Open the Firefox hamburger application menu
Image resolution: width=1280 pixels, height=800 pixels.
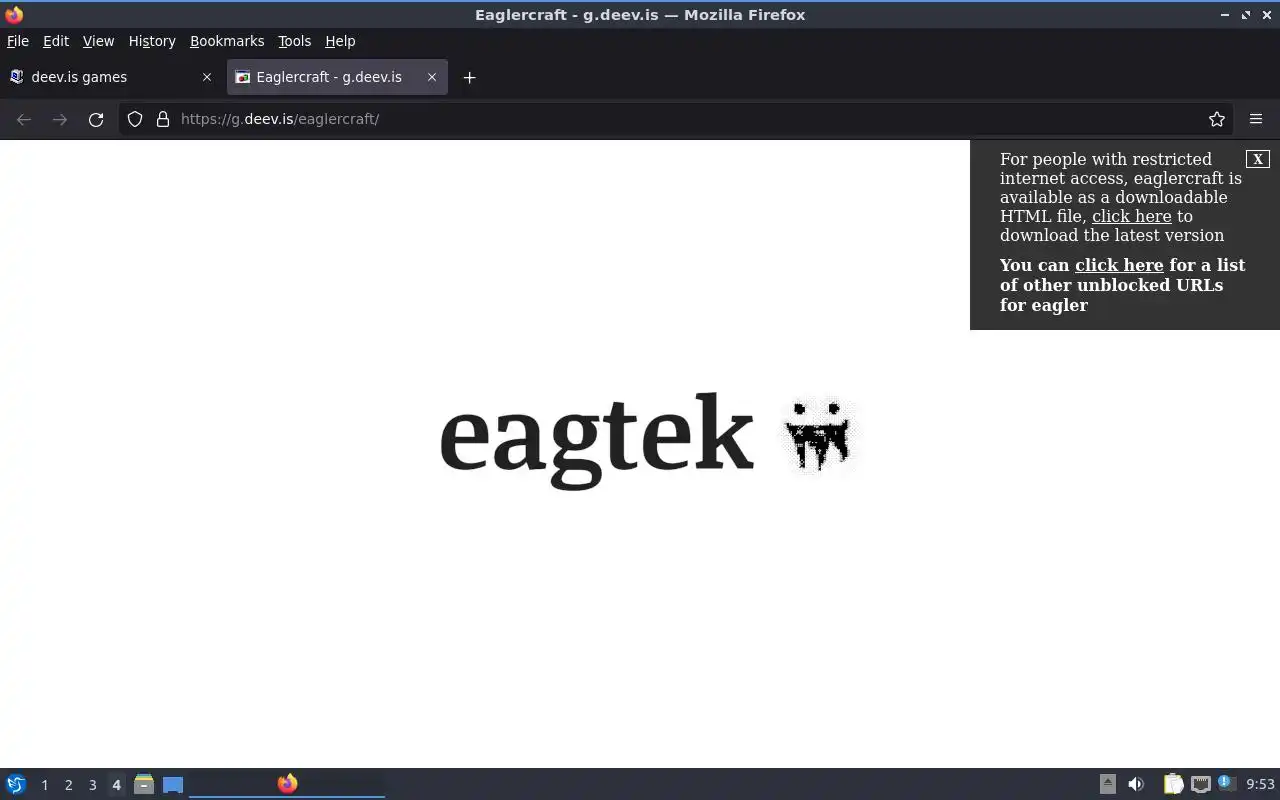pos(1256,119)
